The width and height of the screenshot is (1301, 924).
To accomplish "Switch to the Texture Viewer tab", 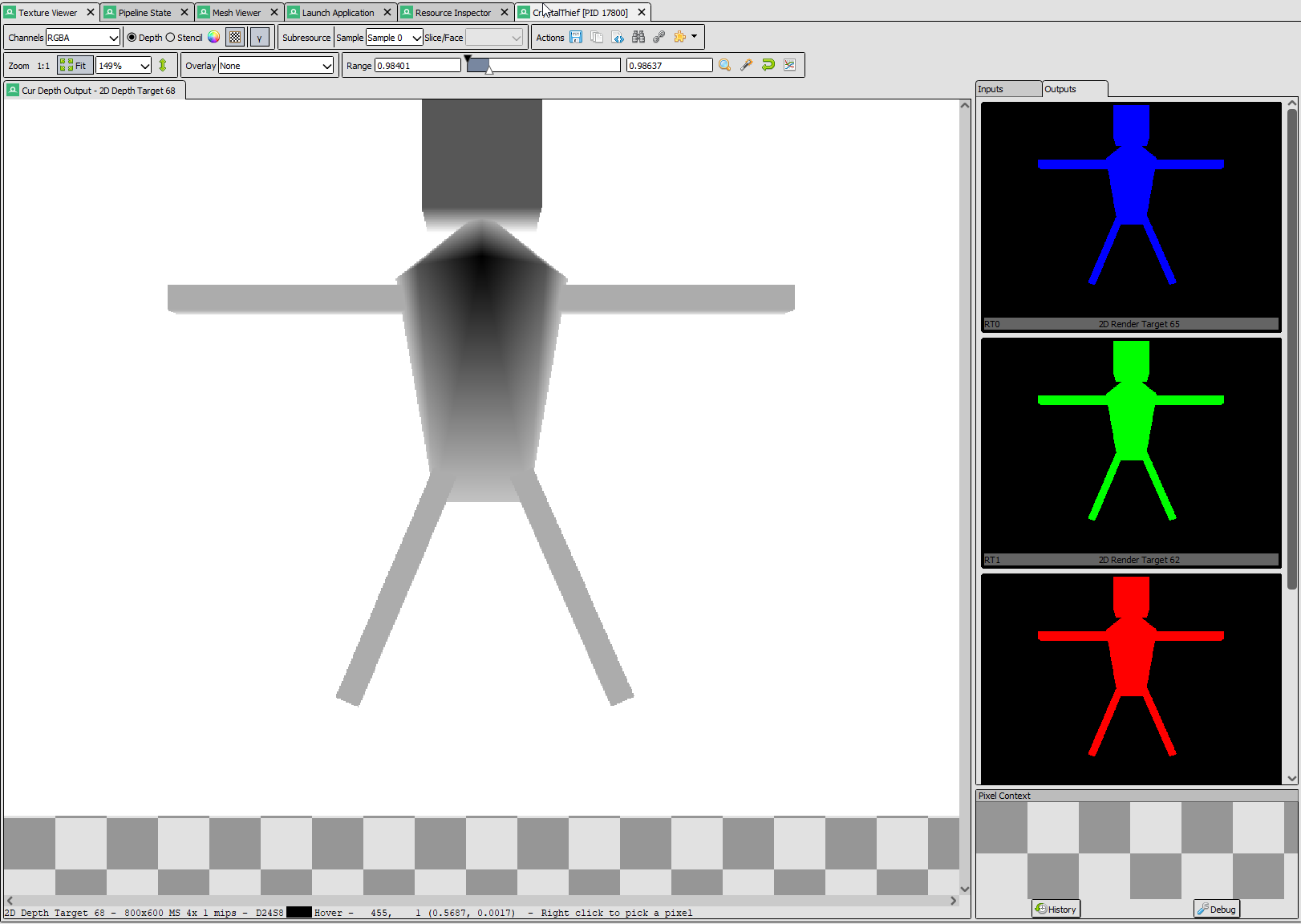I will coord(48,13).
